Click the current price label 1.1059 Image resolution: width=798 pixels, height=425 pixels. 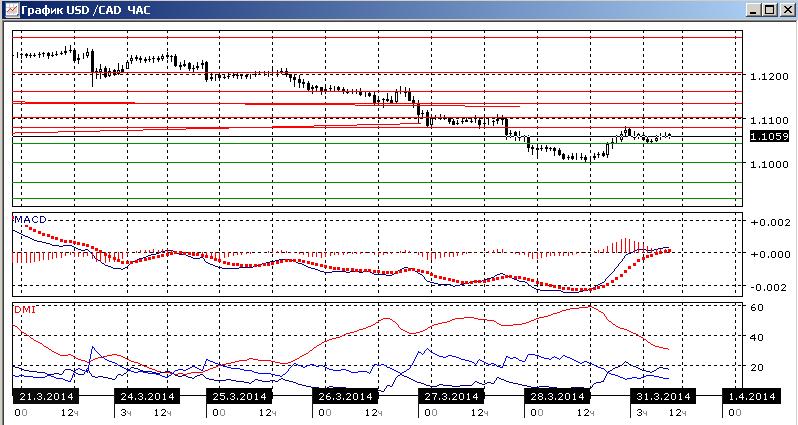pyautogui.click(x=769, y=136)
